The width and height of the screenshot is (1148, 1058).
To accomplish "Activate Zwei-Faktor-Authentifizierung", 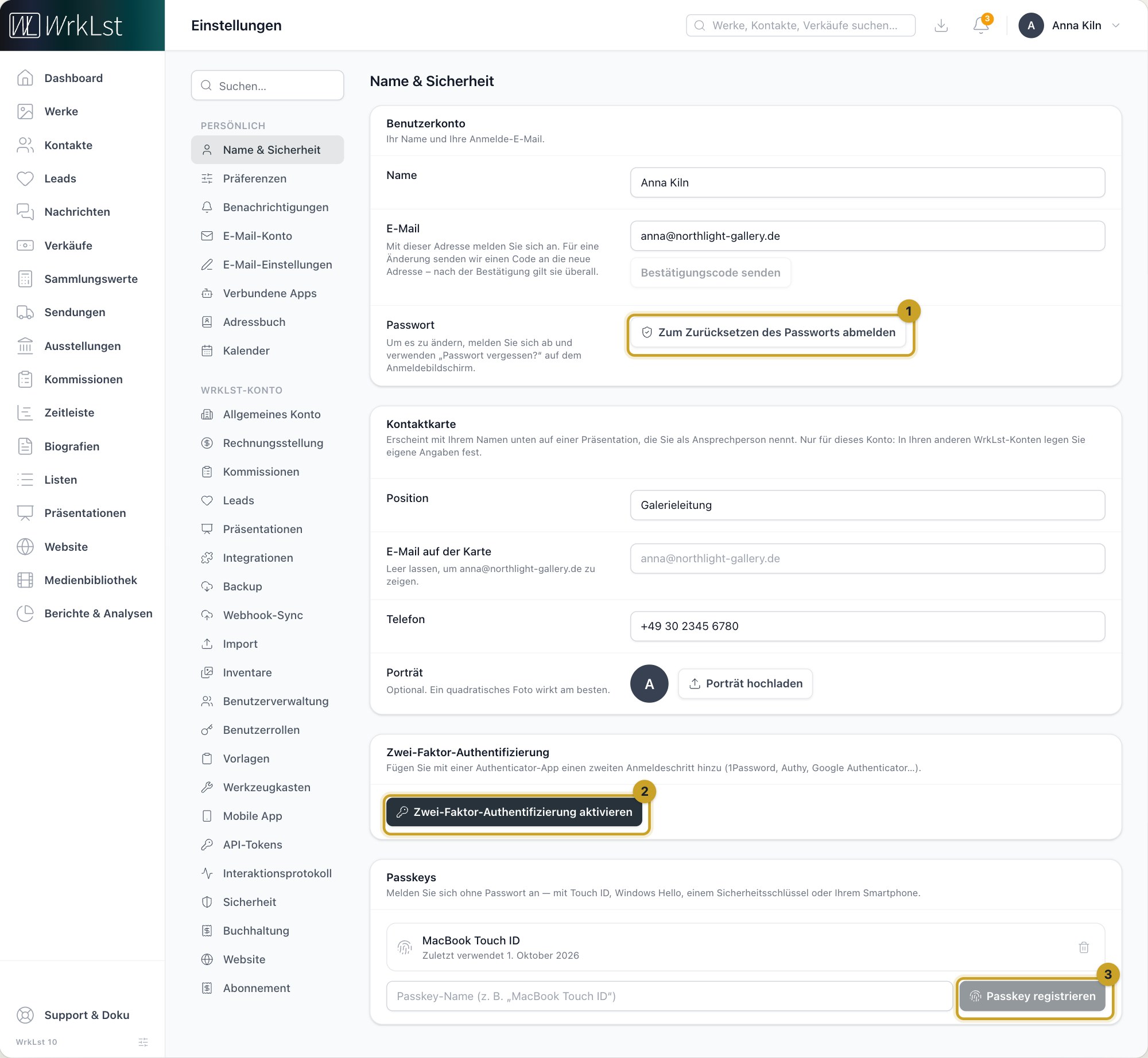I will [514, 812].
